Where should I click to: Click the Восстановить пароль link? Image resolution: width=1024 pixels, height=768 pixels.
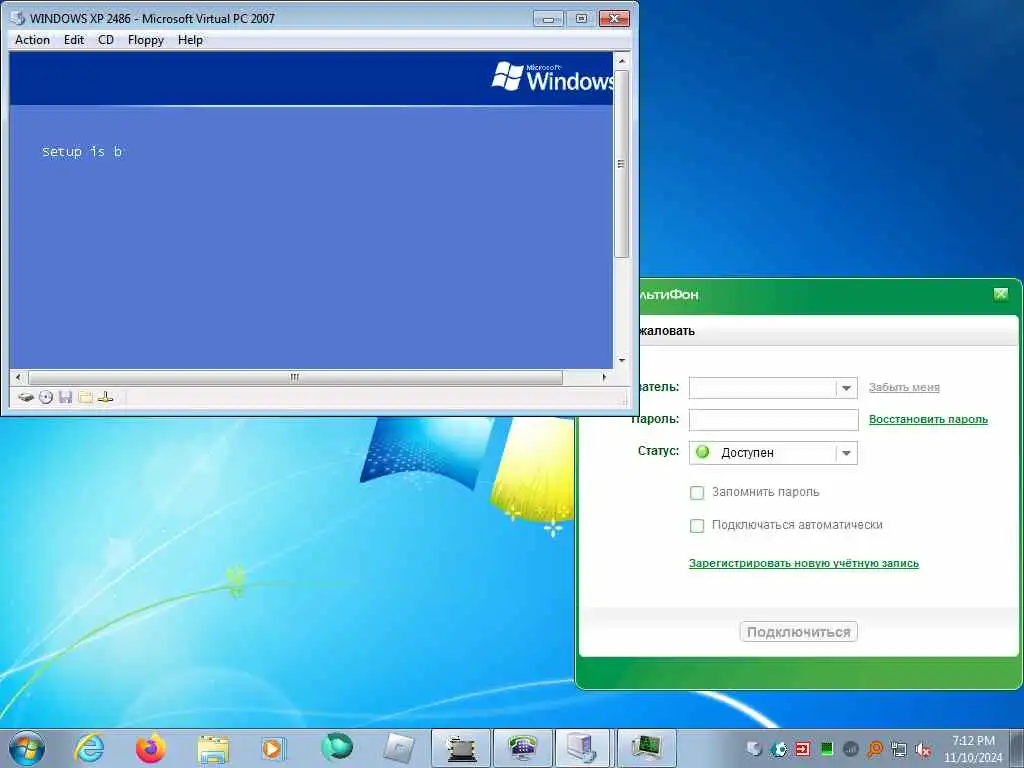(928, 419)
